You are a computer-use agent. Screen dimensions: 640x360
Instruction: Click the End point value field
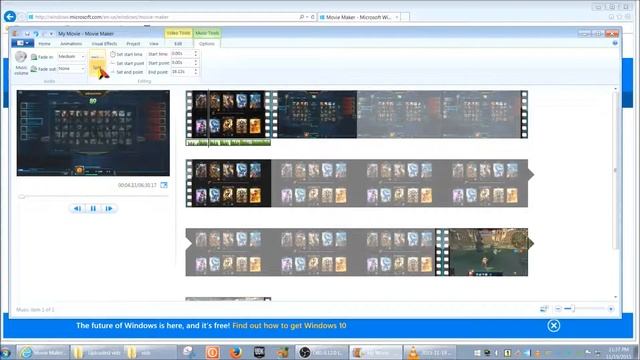pyautogui.click(x=182, y=72)
